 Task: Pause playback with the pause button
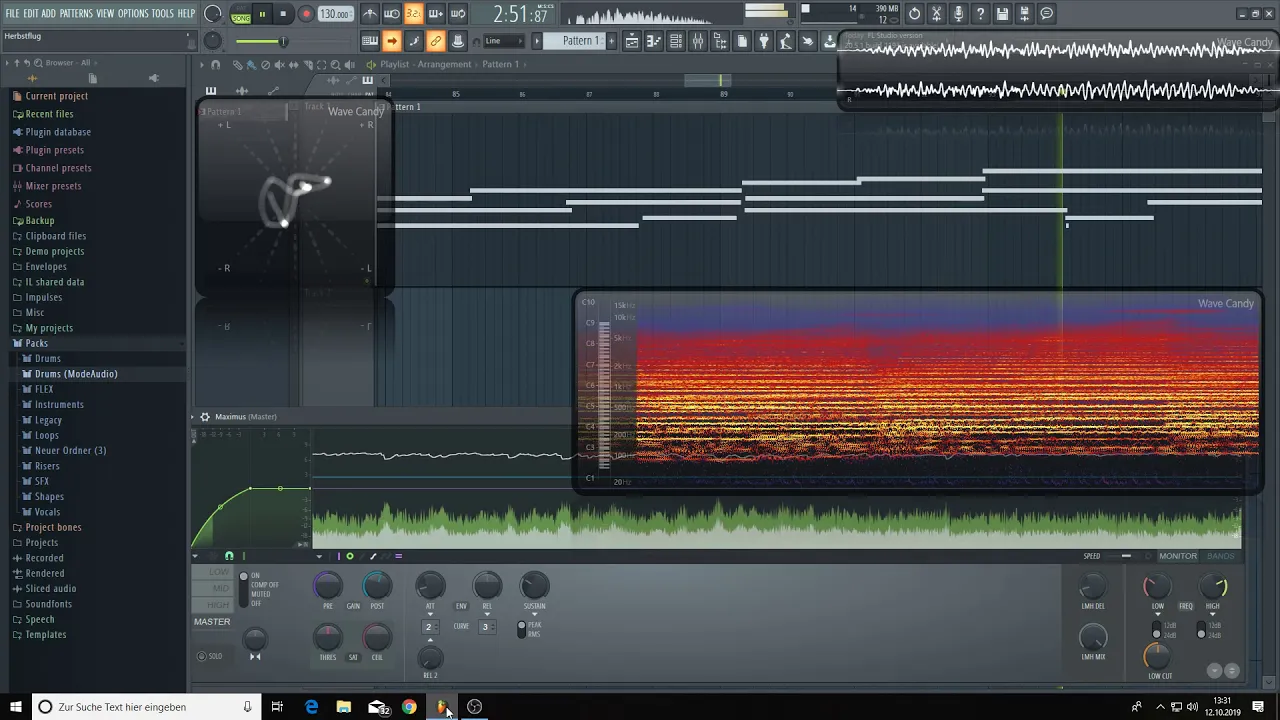tap(262, 14)
